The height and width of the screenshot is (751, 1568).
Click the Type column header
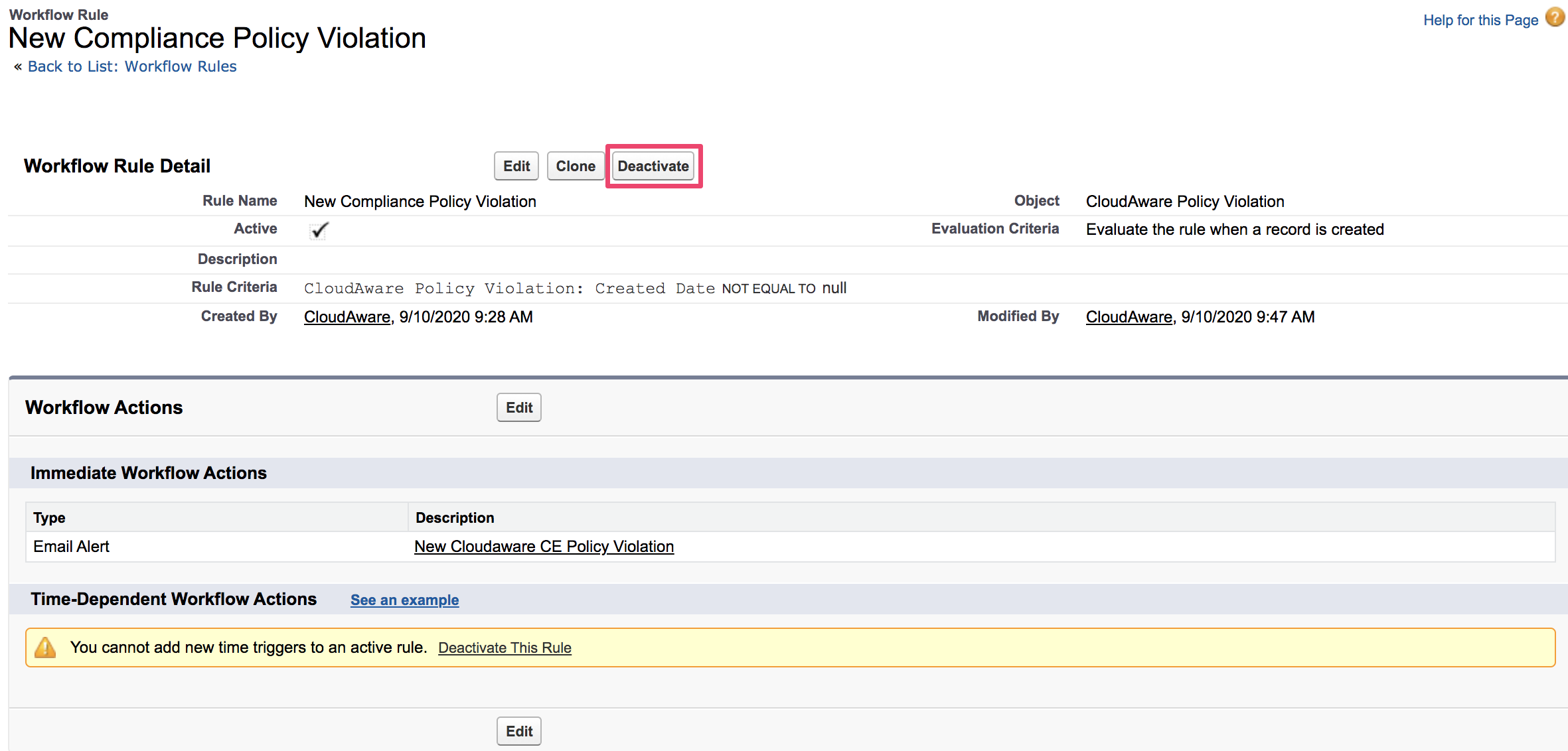(49, 517)
